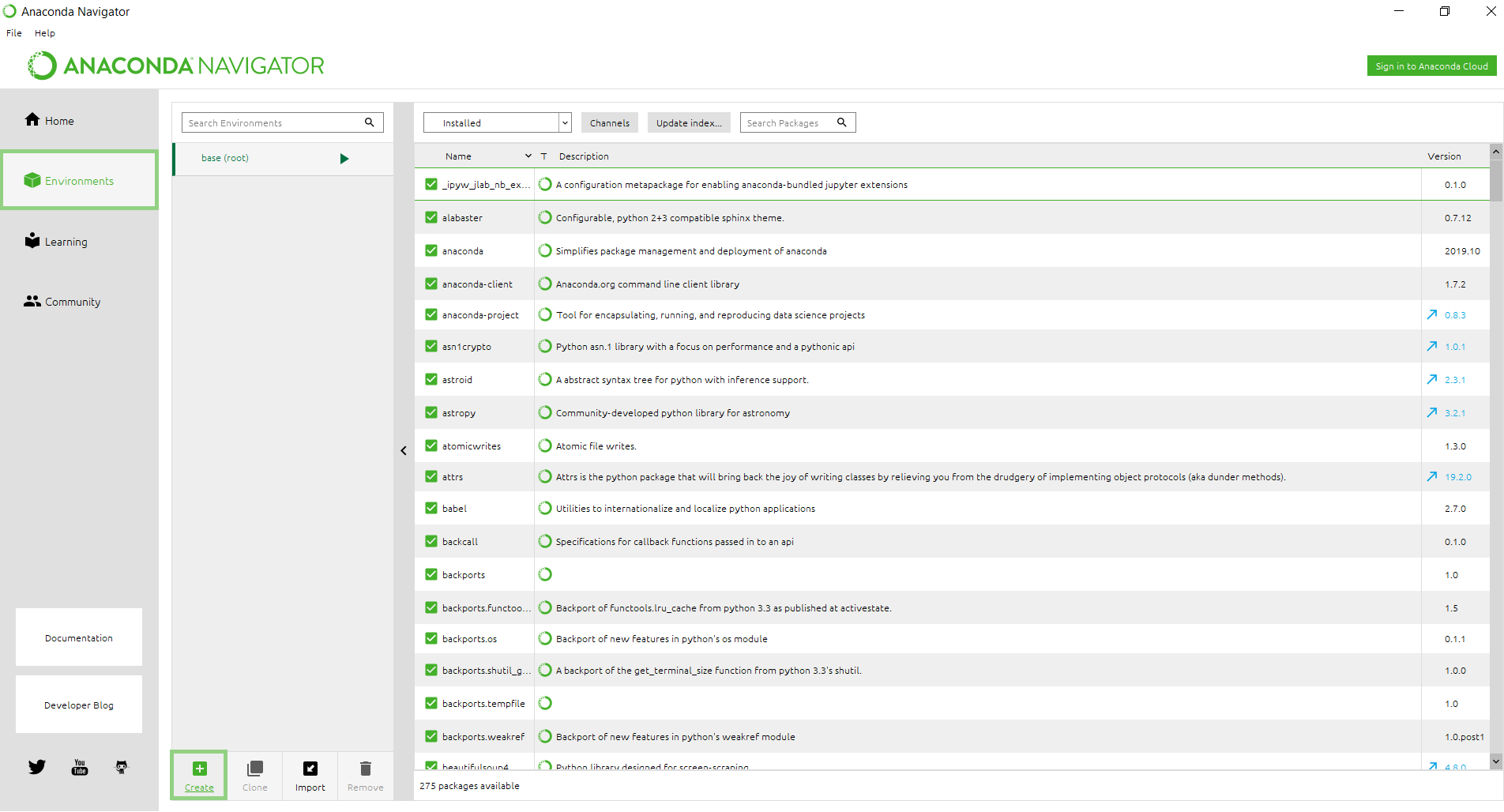Open the Learning section

[x=55, y=241]
